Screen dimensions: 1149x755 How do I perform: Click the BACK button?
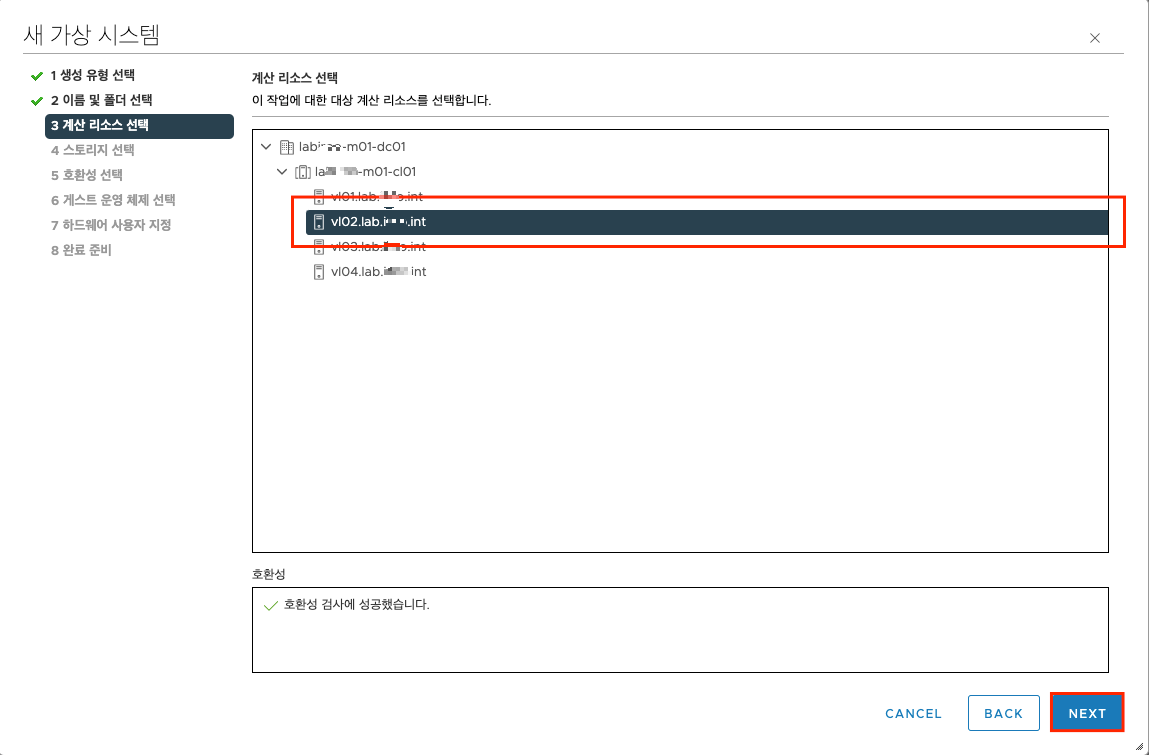tap(1003, 713)
